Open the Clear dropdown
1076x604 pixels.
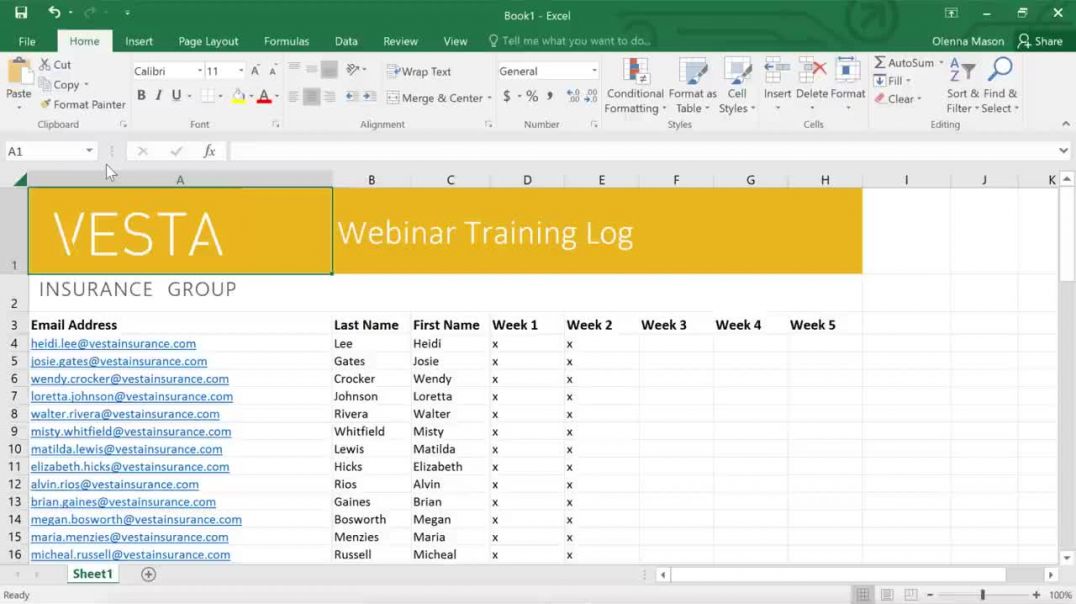pyautogui.click(x=898, y=99)
